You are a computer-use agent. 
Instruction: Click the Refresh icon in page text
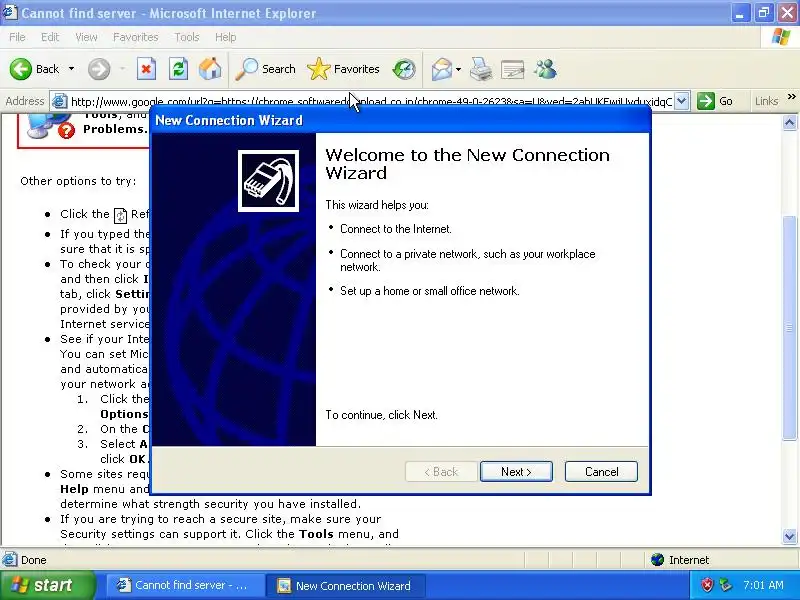point(120,215)
